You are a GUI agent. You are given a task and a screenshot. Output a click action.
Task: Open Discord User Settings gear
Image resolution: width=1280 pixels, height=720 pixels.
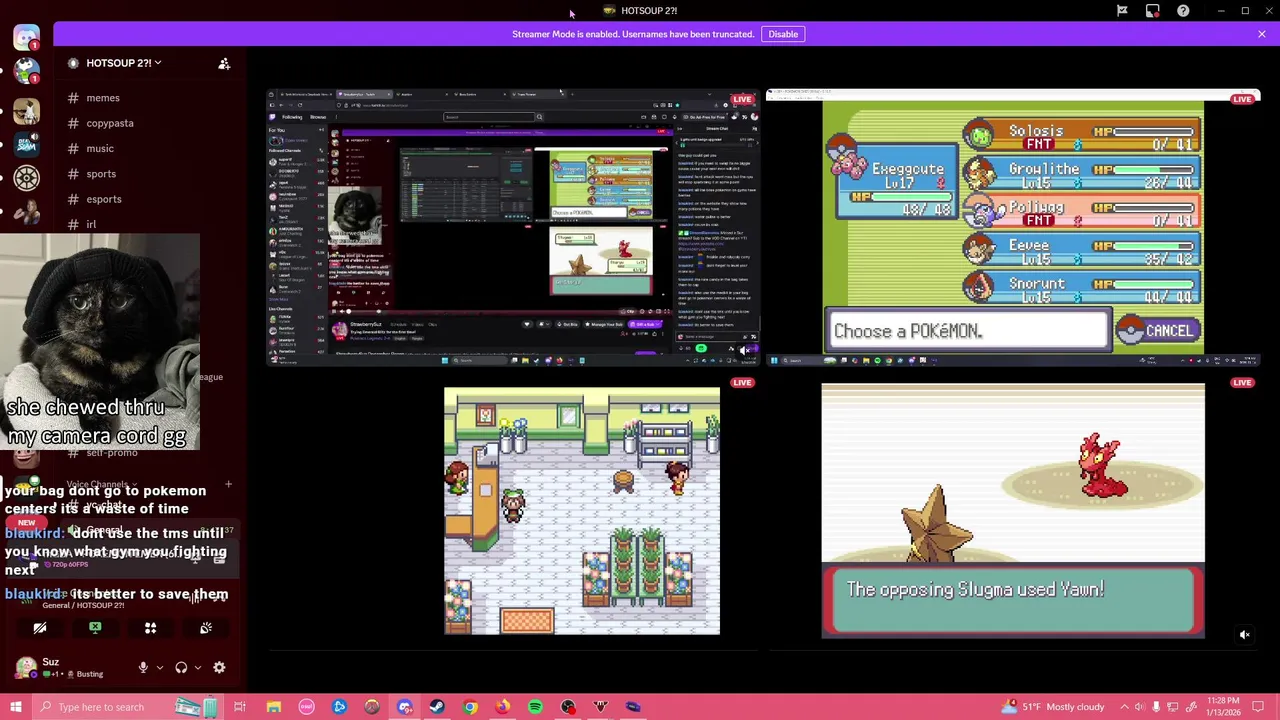pyautogui.click(x=219, y=667)
